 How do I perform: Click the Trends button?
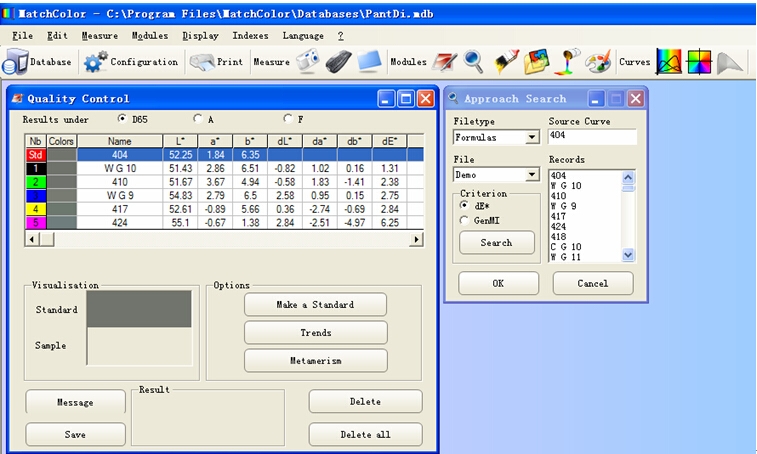point(315,333)
